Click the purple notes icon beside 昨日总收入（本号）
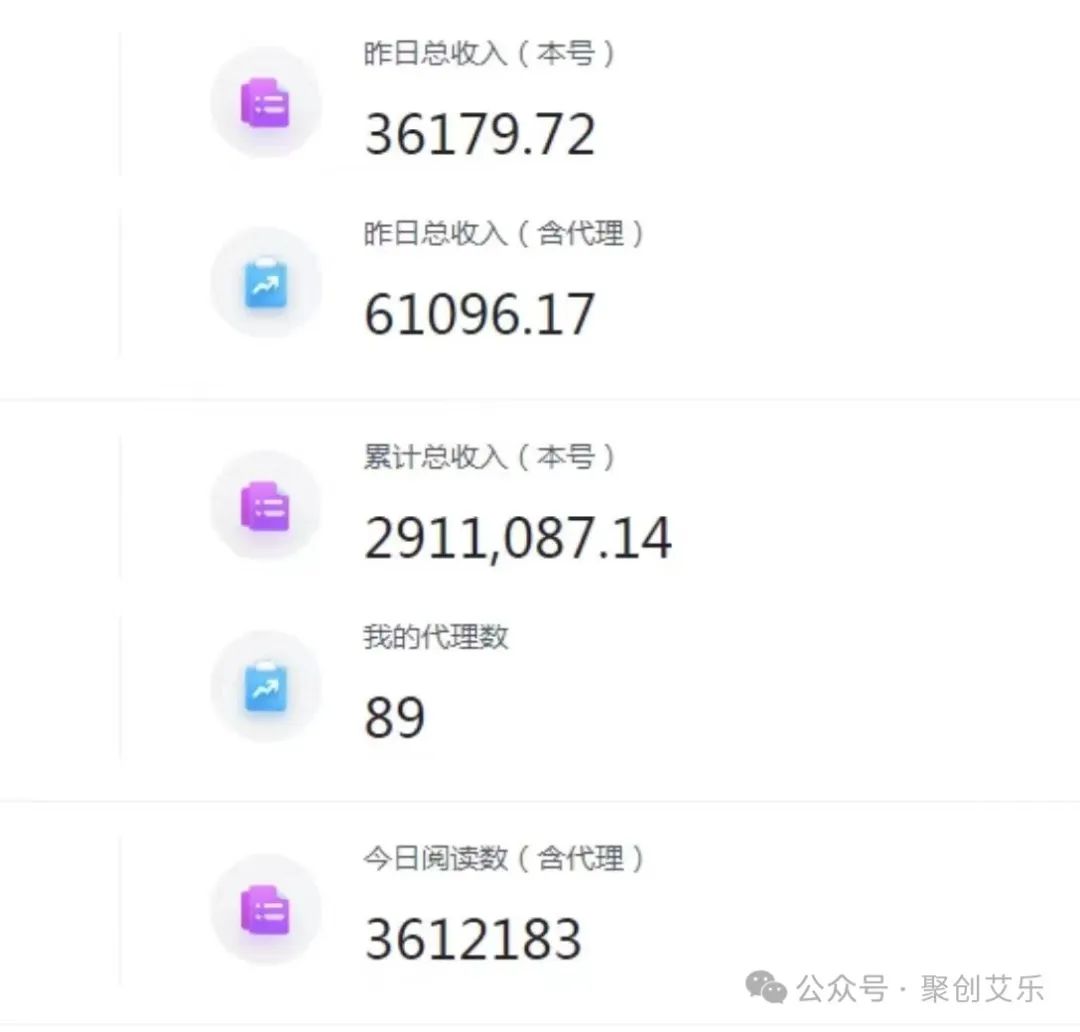Image resolution: width=1080 pixels, height=1032 pixels. coord(265,101)
